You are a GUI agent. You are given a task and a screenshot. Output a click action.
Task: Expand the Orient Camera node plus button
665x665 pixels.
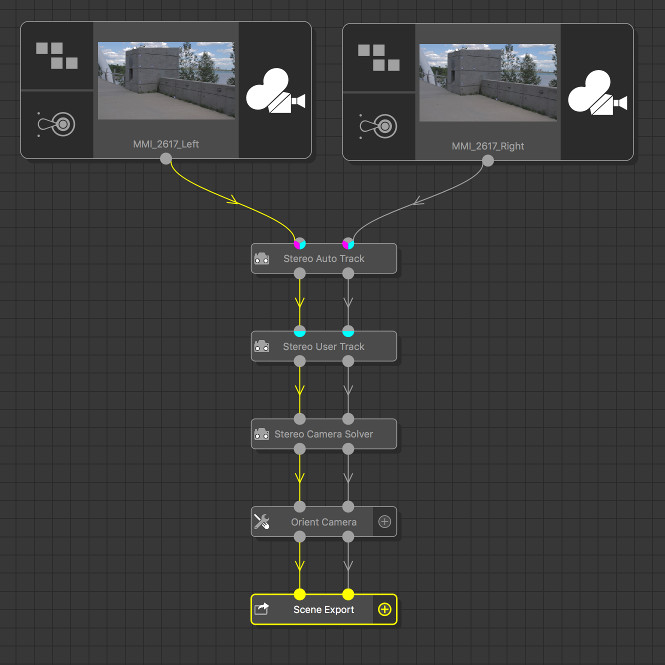coord(385,522)
